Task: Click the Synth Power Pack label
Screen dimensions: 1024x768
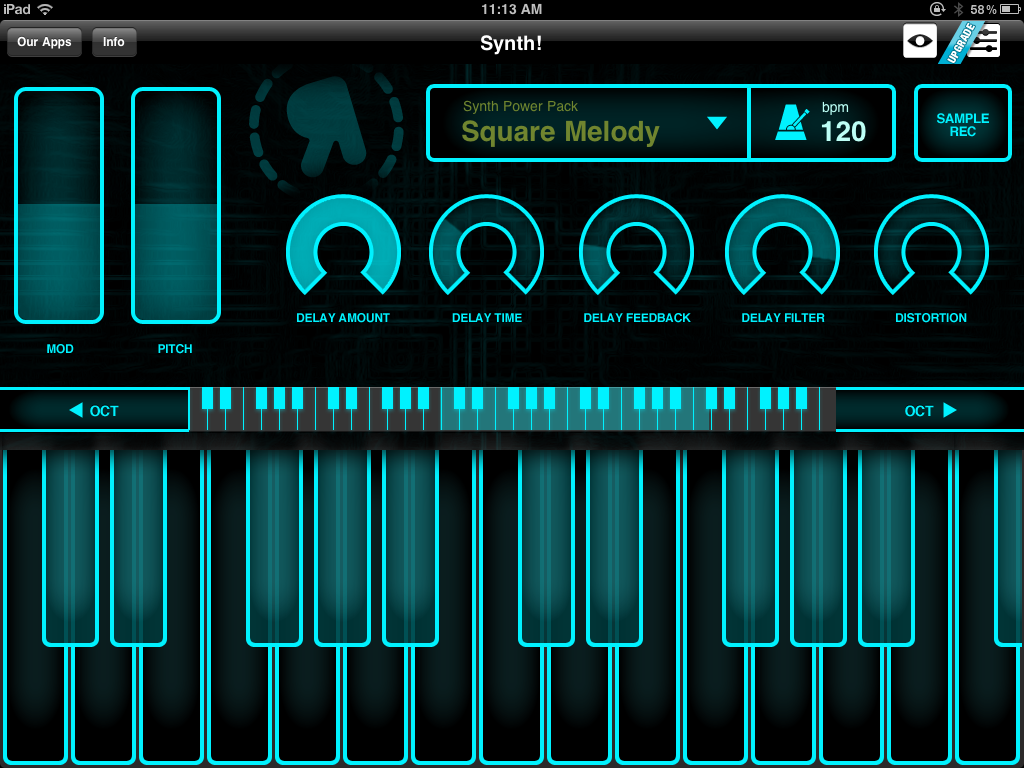Action: pos(520,106)
